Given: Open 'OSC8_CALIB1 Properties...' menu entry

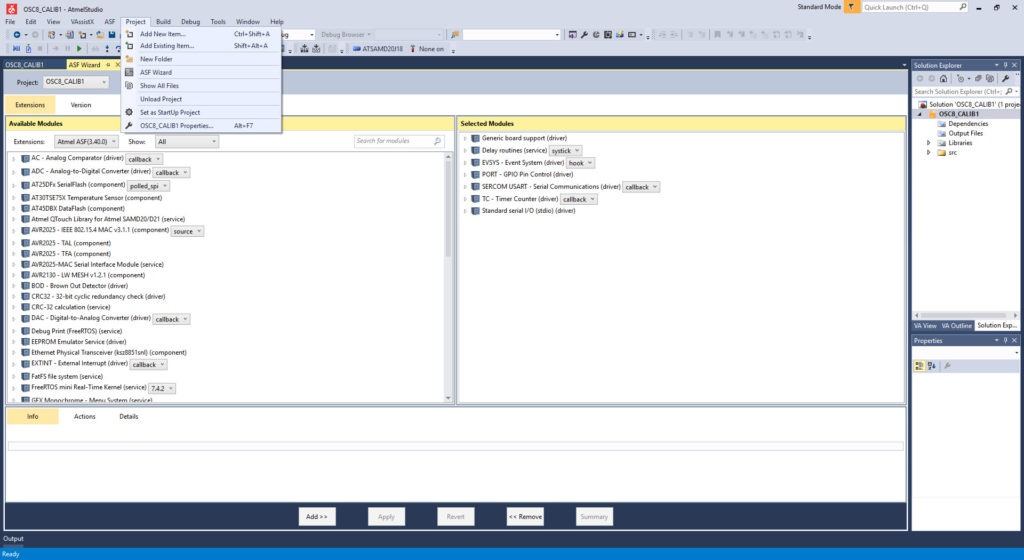Looking at the screenshot, I should (202, 125).
